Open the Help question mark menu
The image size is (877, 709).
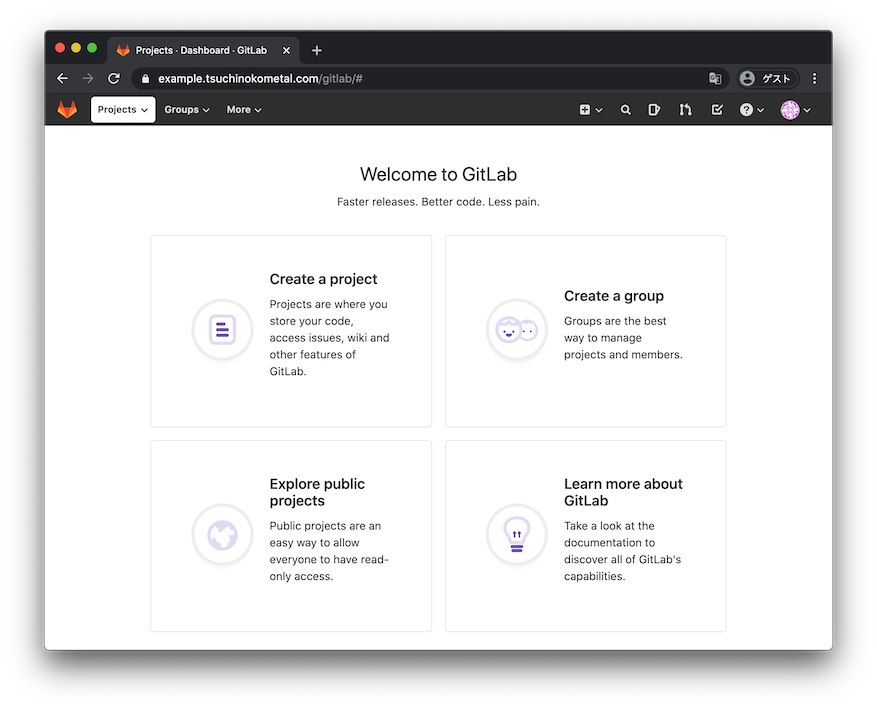(x=751, y=110)
